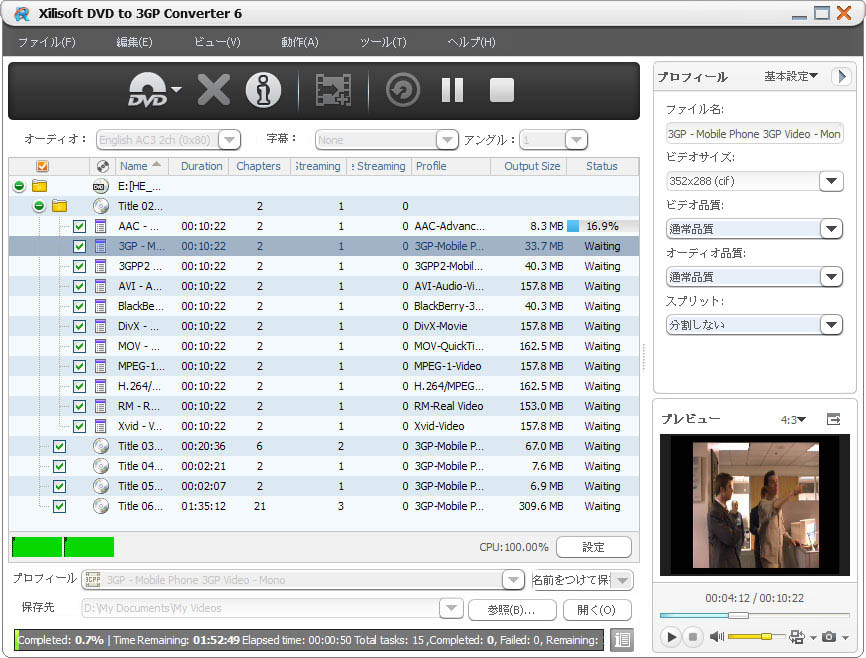Collapse the Title 02 tree node
Screen dimensions: 866x658
39,206
